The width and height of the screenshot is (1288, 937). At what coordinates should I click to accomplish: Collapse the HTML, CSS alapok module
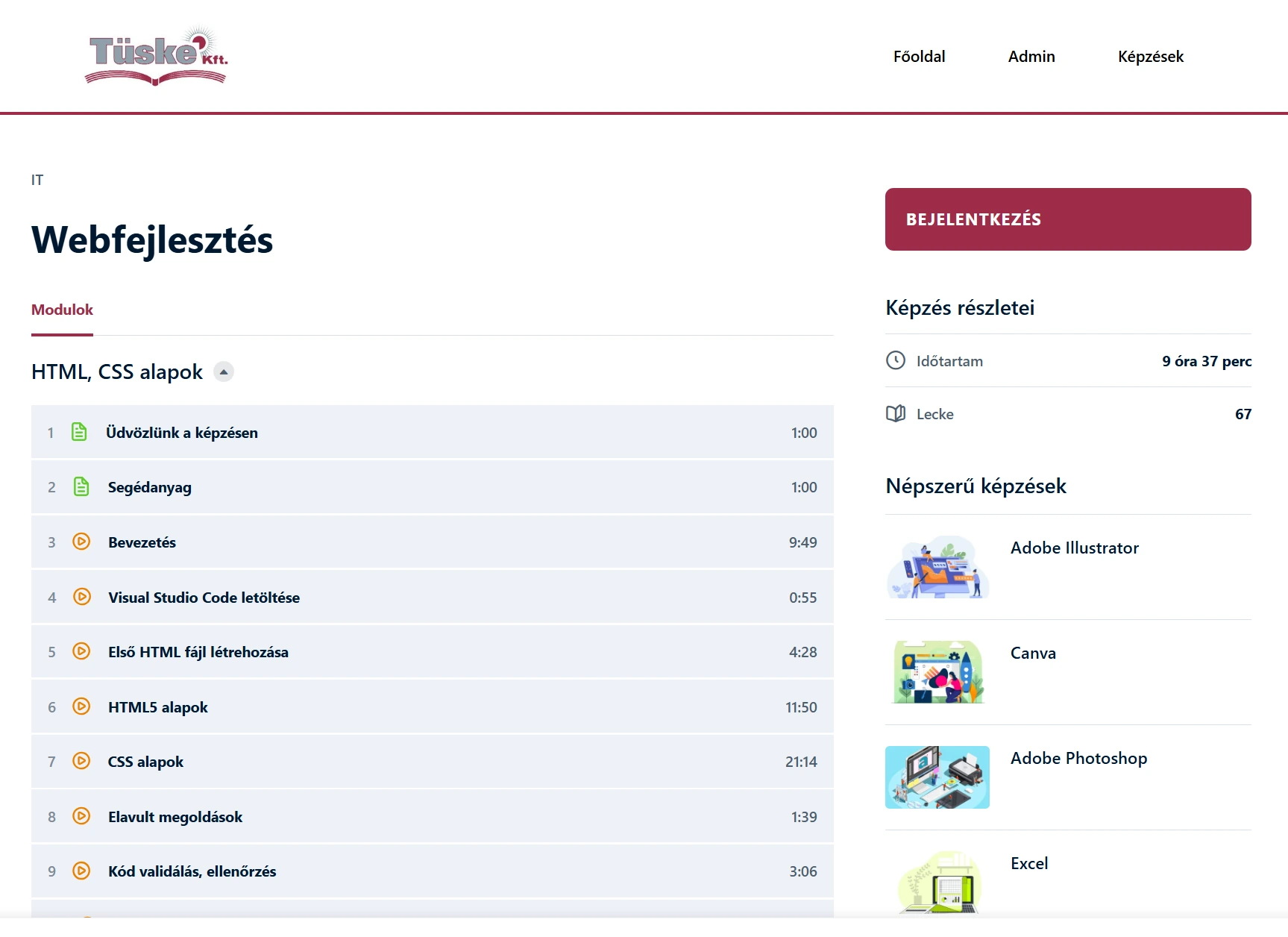[224, 372]
